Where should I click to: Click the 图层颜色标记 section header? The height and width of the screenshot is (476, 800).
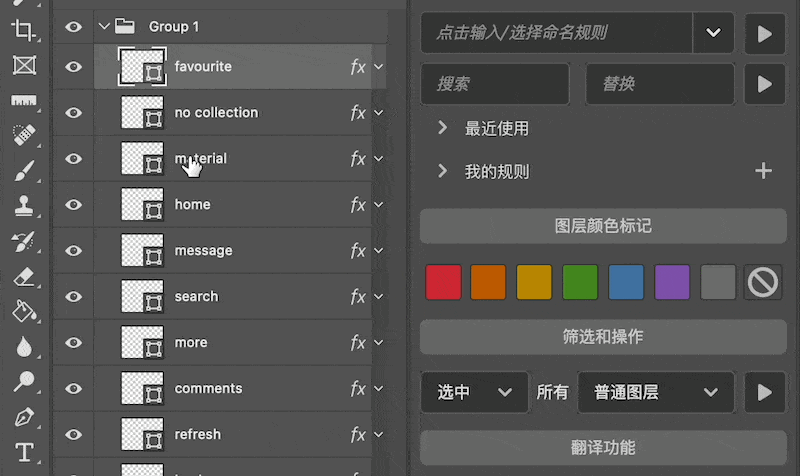tap(603, 226)
